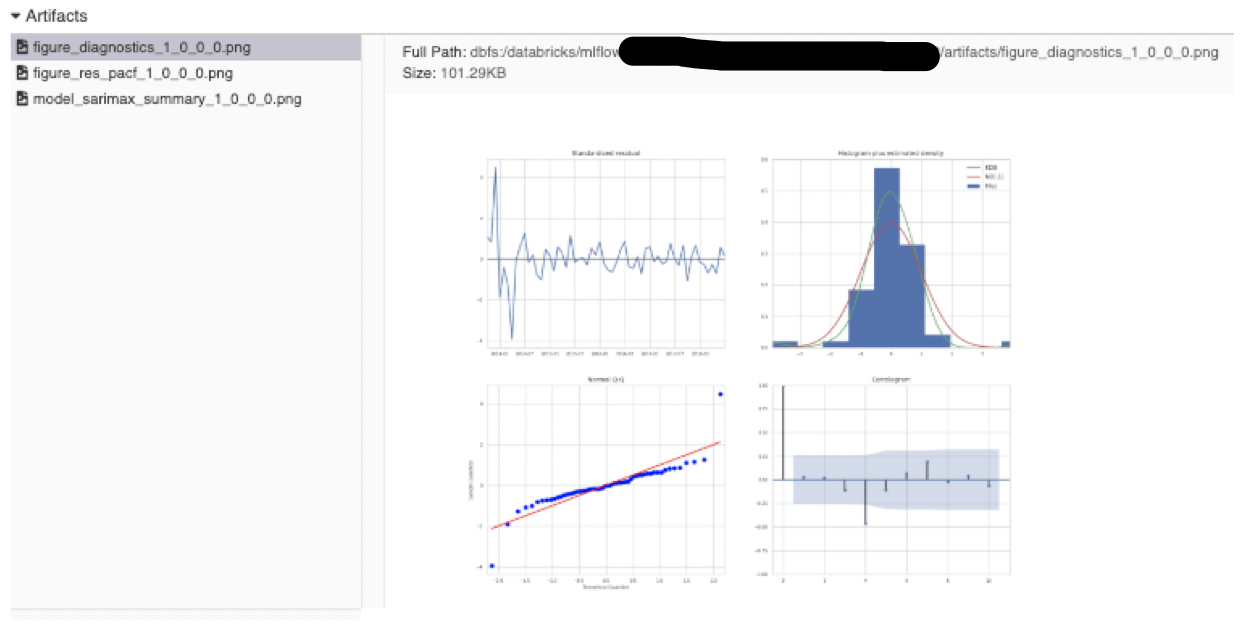Click the model_sarimax_summary file icon

[22, 99]
